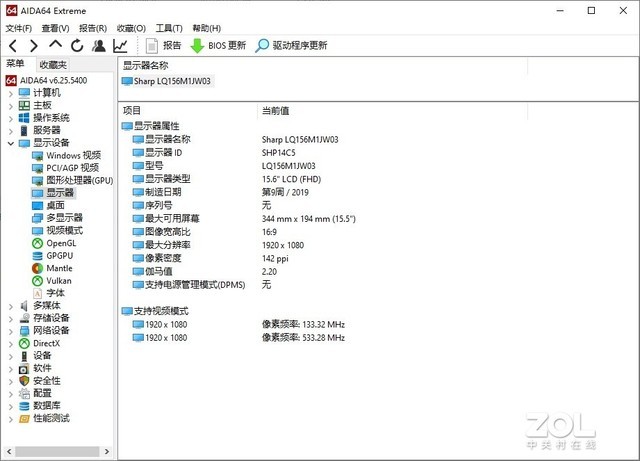Switch to the 菜单 tab
640x461 pixels.
coord(15,64)
